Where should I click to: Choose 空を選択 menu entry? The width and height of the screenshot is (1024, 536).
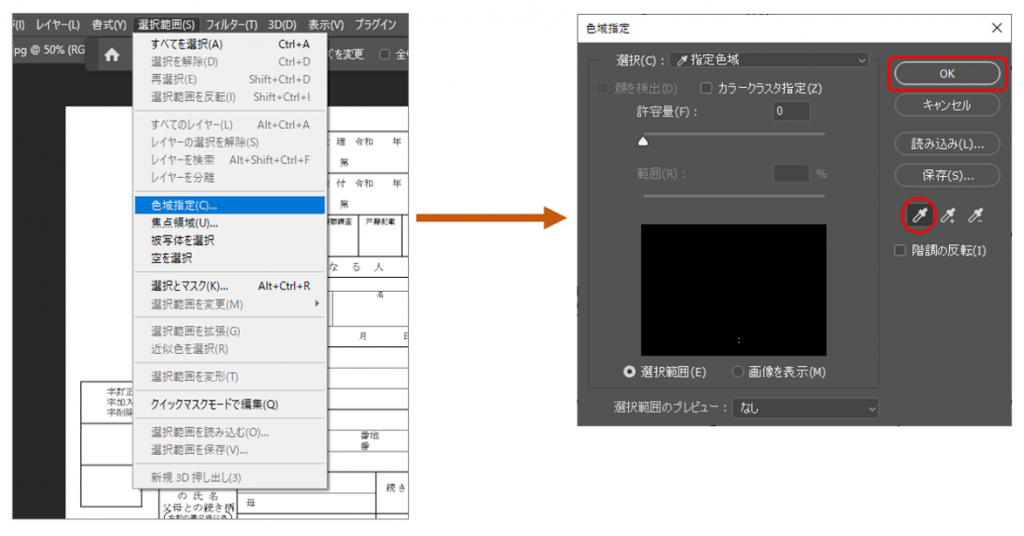pyautogui.click(x=230, y=258)
